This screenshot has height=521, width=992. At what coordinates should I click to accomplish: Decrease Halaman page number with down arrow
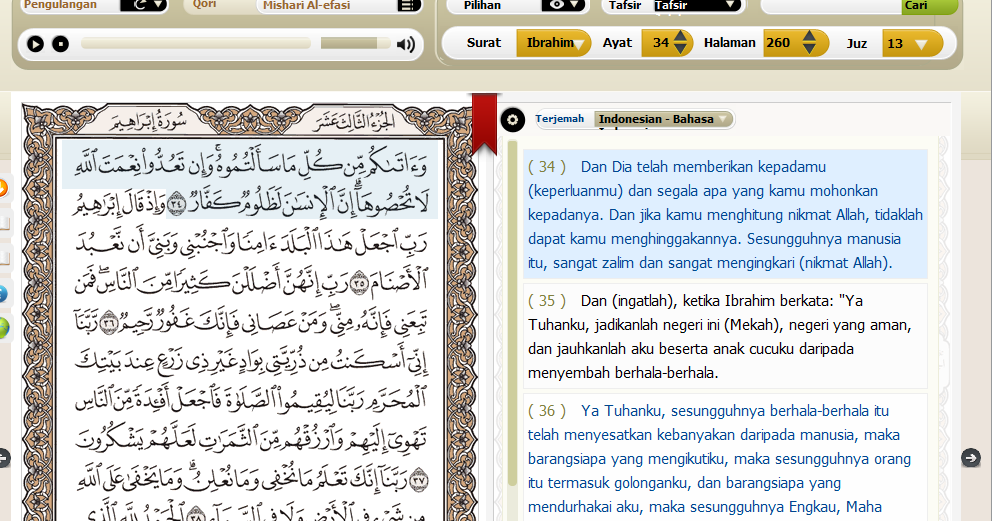(810, 49)
